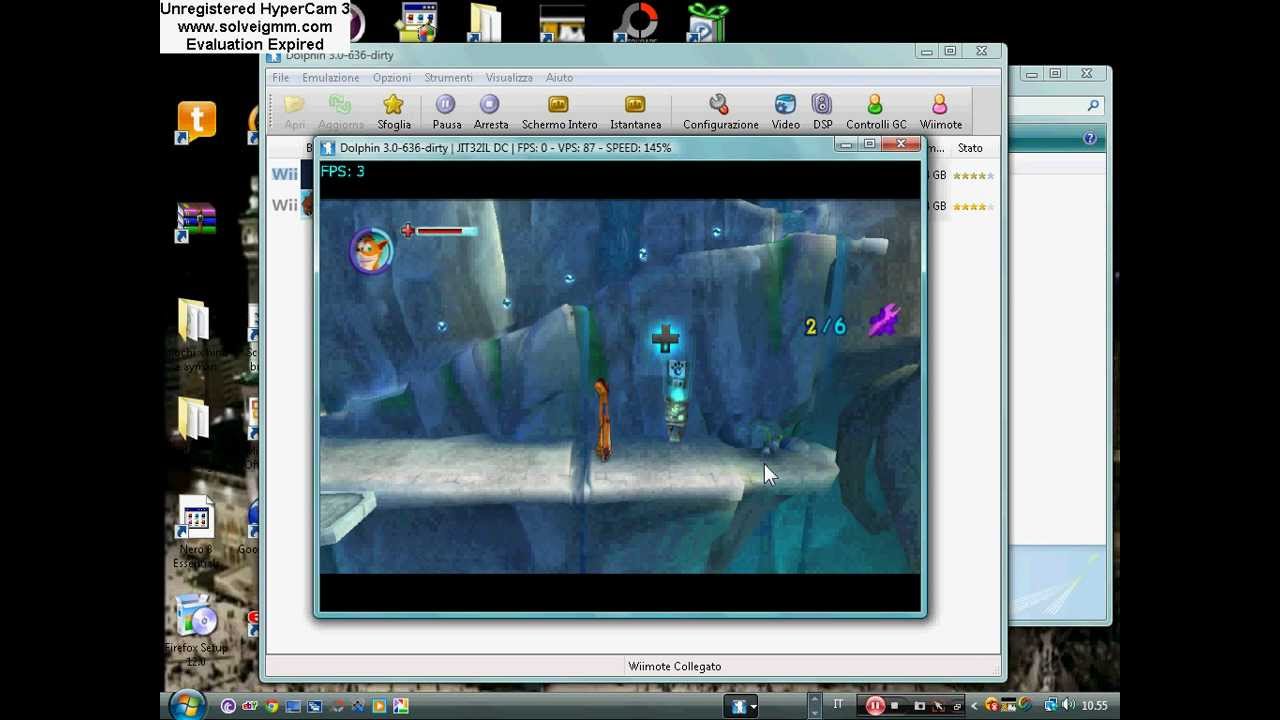Open the Aiuto menu

tap(559, 77)
